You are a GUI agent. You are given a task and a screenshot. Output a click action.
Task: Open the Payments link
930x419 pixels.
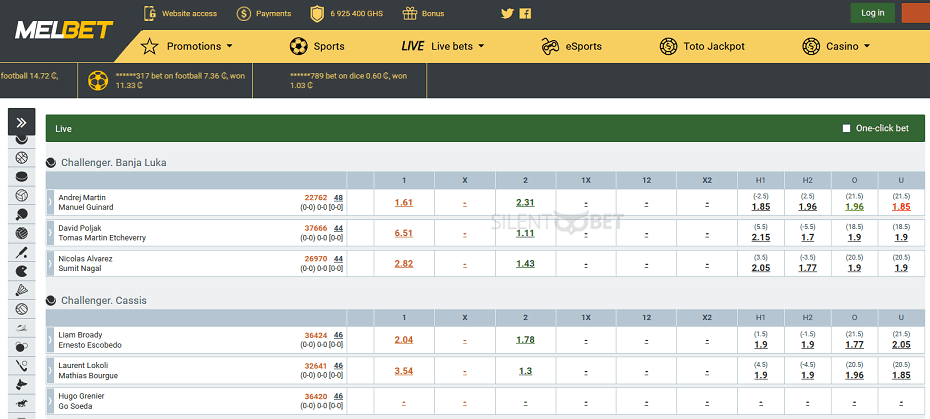273,13
